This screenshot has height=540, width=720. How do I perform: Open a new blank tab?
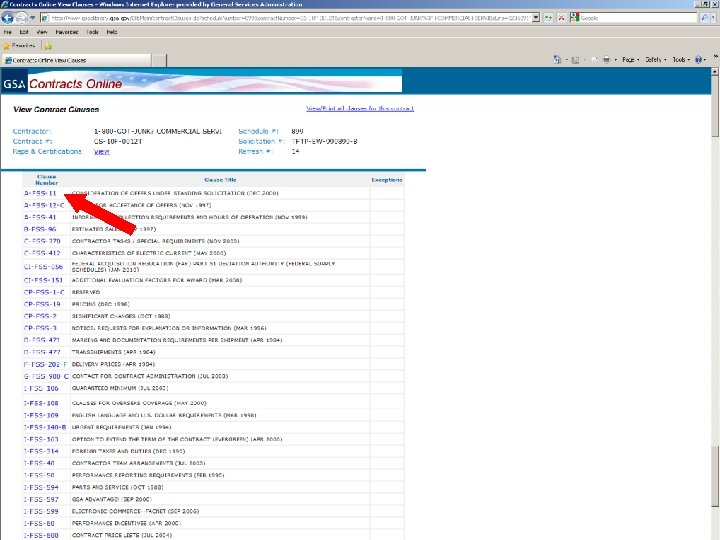(158, 61)
